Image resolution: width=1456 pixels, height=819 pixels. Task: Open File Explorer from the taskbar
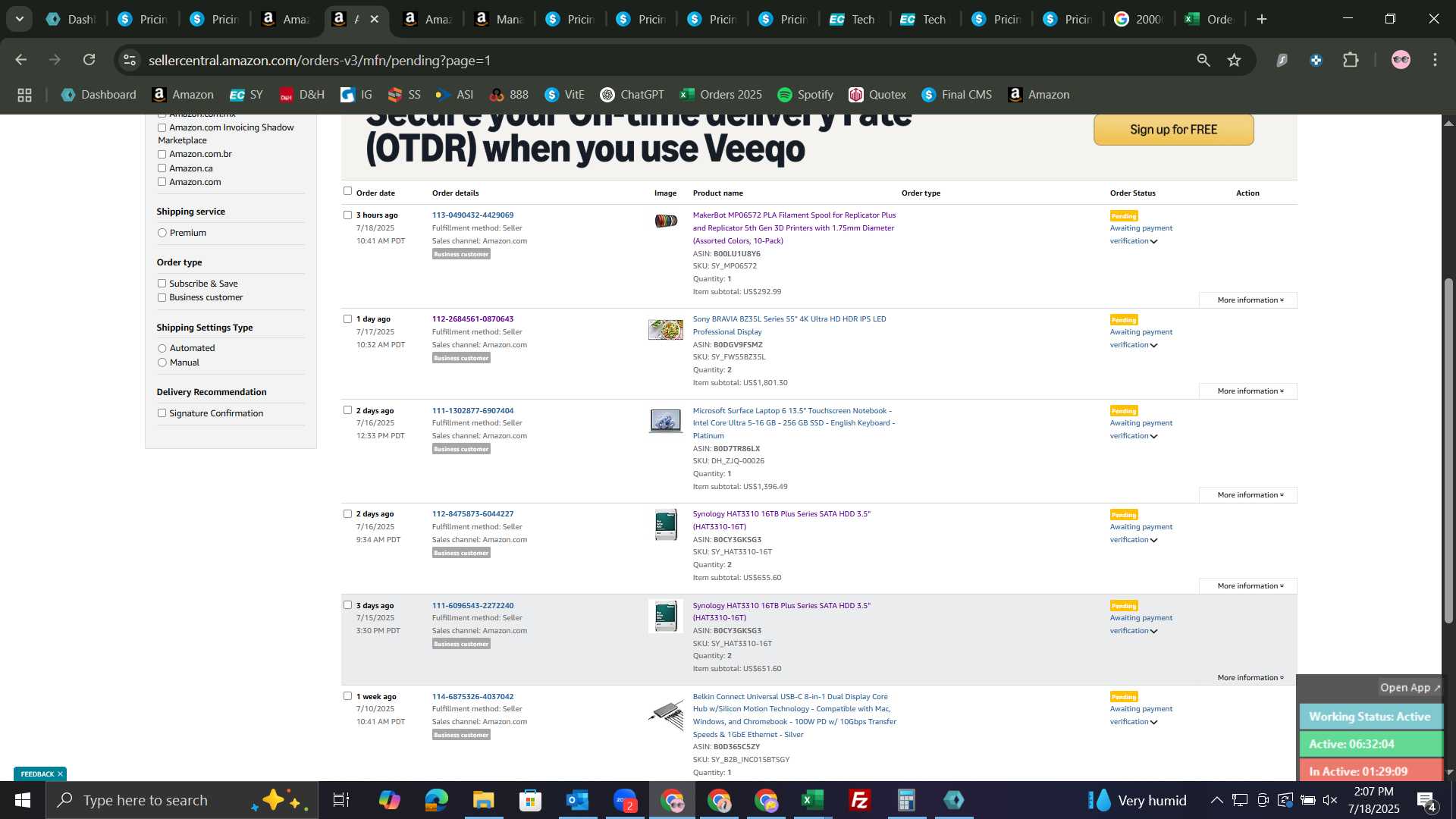click(x=483, y=800)
